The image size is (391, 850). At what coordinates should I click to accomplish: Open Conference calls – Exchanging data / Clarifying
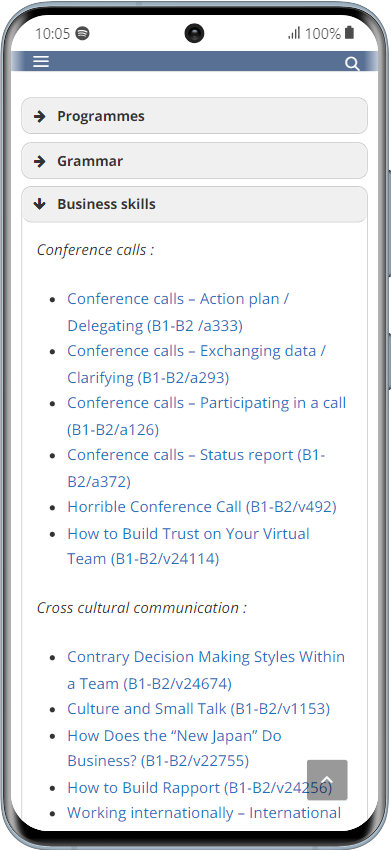[x=196, y=364]
